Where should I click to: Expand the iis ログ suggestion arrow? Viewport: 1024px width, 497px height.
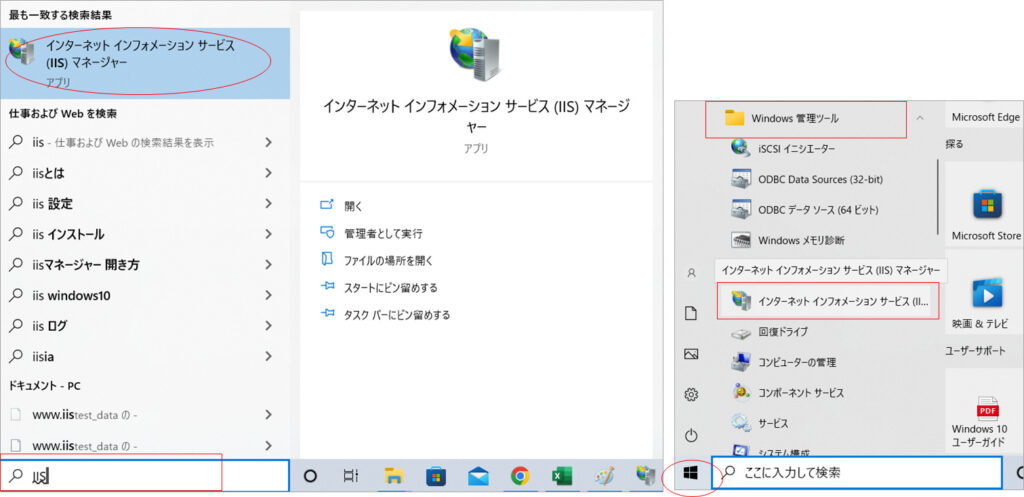pyautogui.click(x=268, y=325)
